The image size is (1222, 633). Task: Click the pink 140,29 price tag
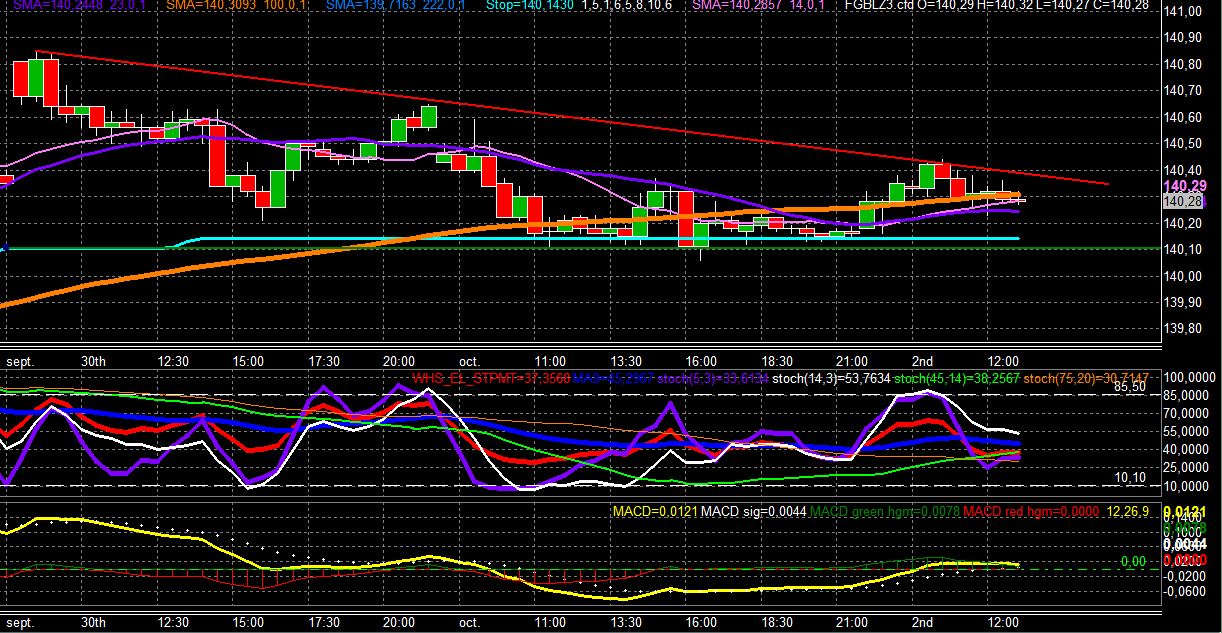[1185, 186]
